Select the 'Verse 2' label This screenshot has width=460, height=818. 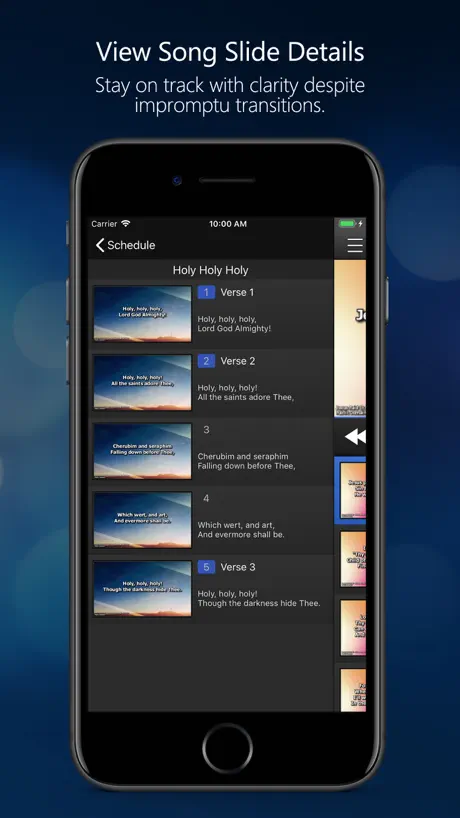tap(237, 361)
